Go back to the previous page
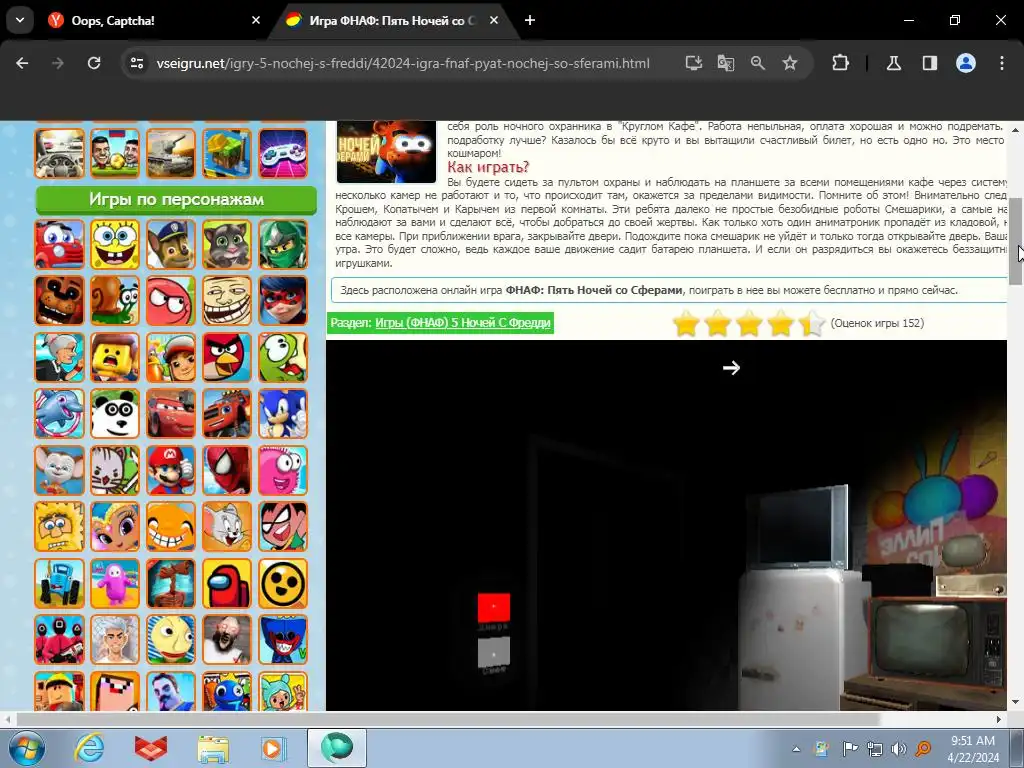Viewport: 1024px width, 768px height. [22, 63]
